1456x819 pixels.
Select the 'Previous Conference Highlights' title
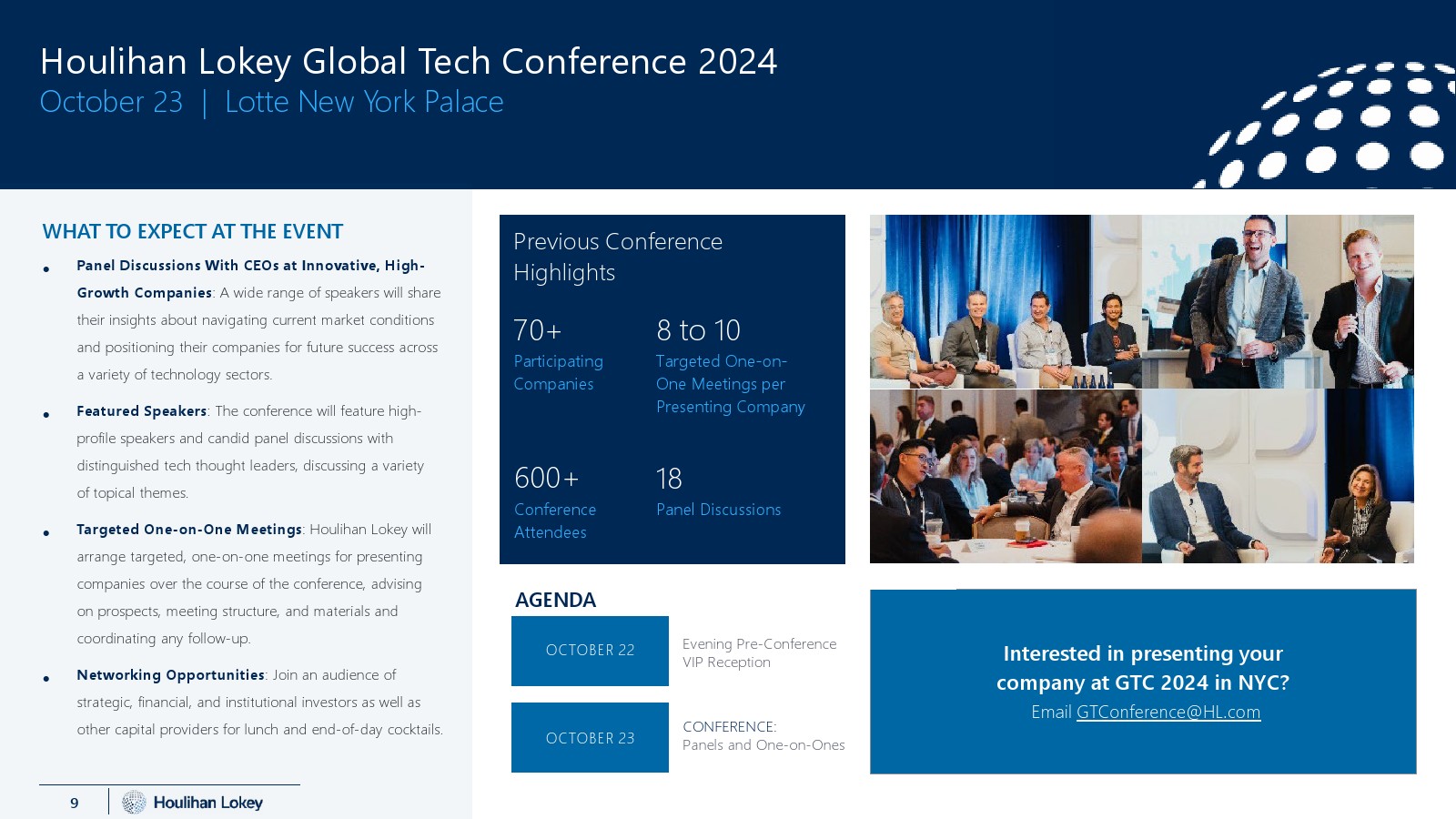coord(617,257)
